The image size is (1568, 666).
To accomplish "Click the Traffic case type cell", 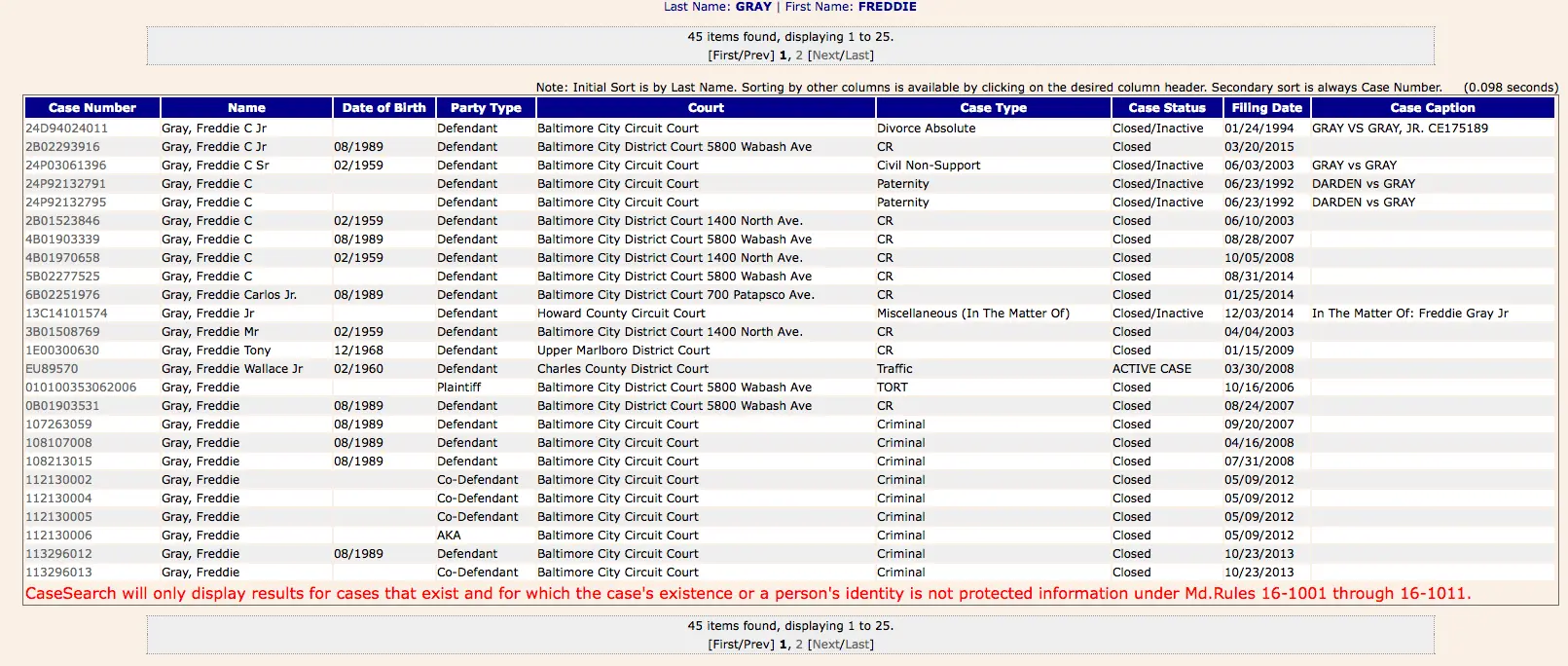I will 894,369.
